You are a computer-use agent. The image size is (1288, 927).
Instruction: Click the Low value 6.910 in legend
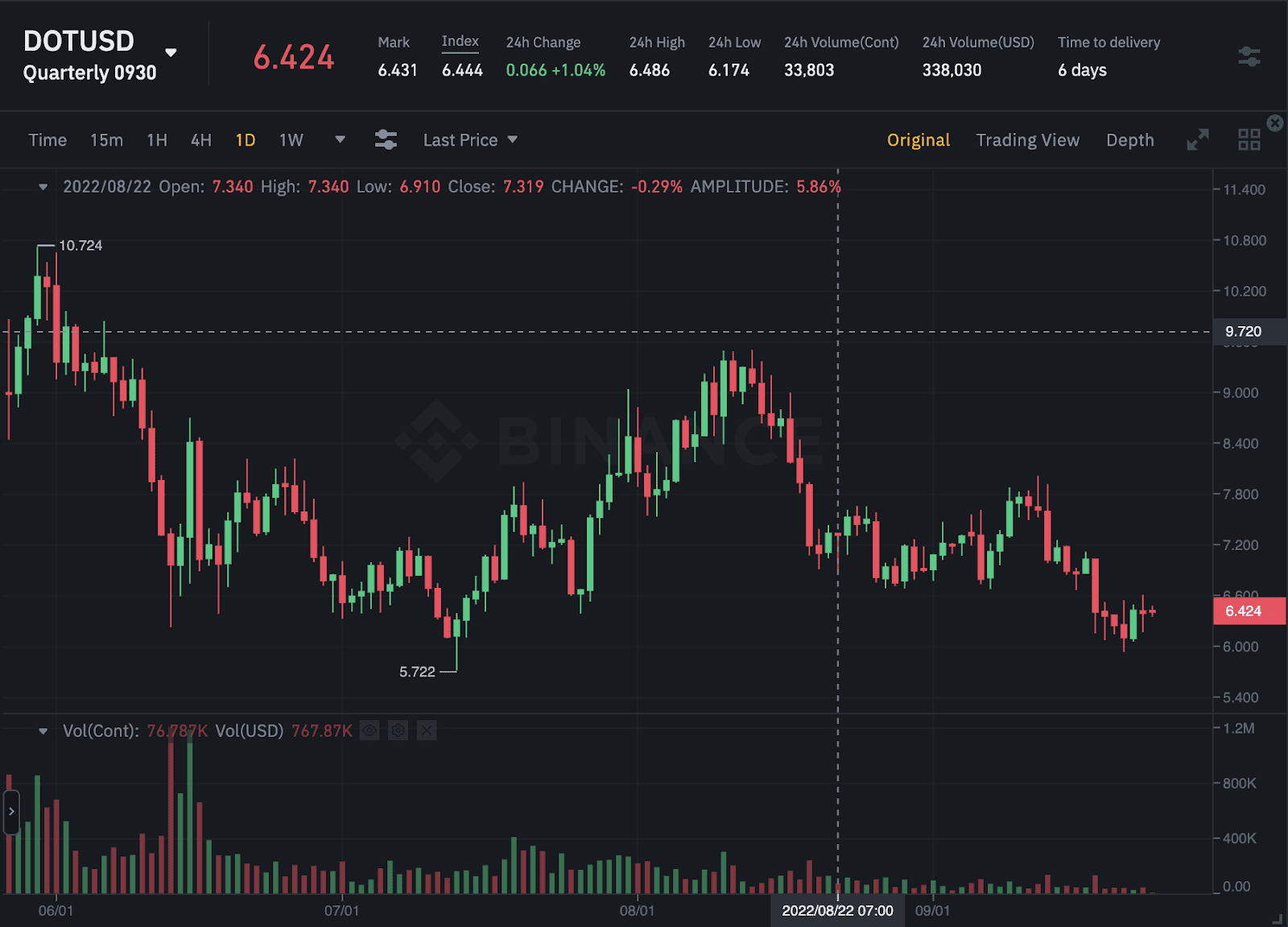[420, 187]
